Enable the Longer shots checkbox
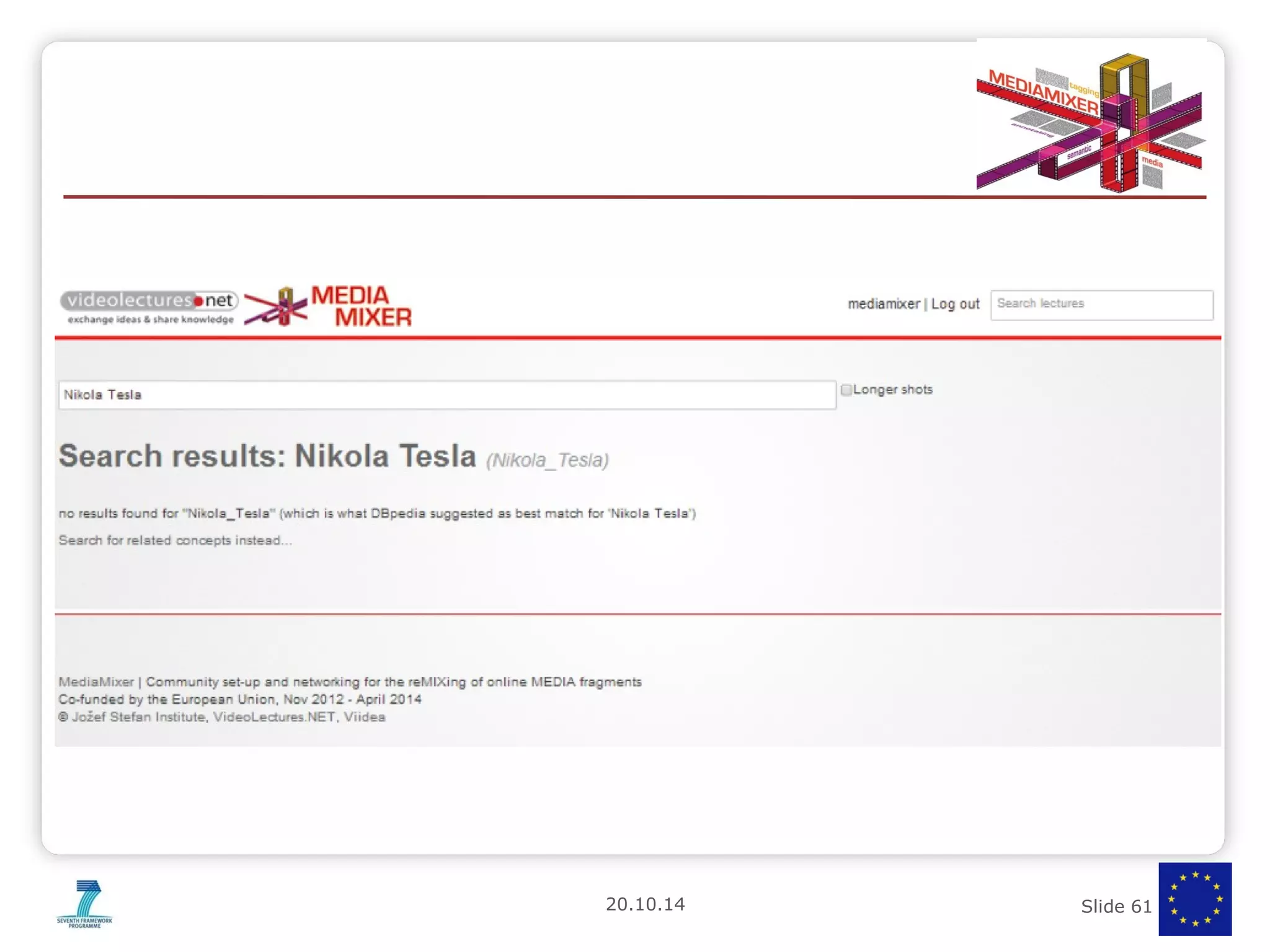1270x952 pixels. [846, 390]
